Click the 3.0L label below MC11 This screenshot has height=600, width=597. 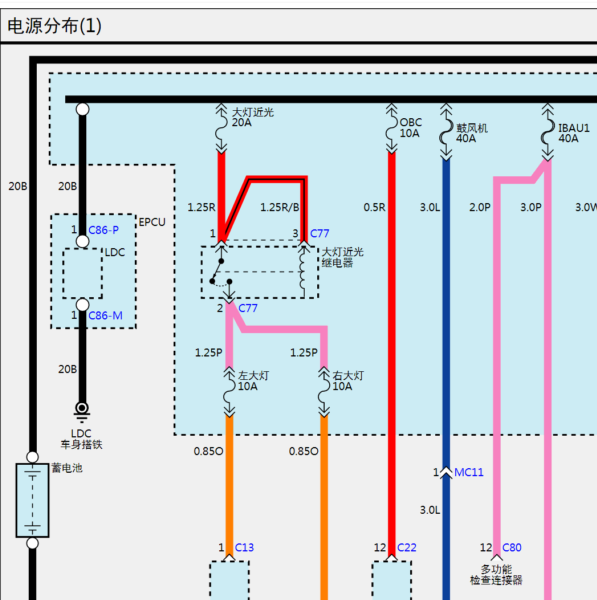point(430,510)
